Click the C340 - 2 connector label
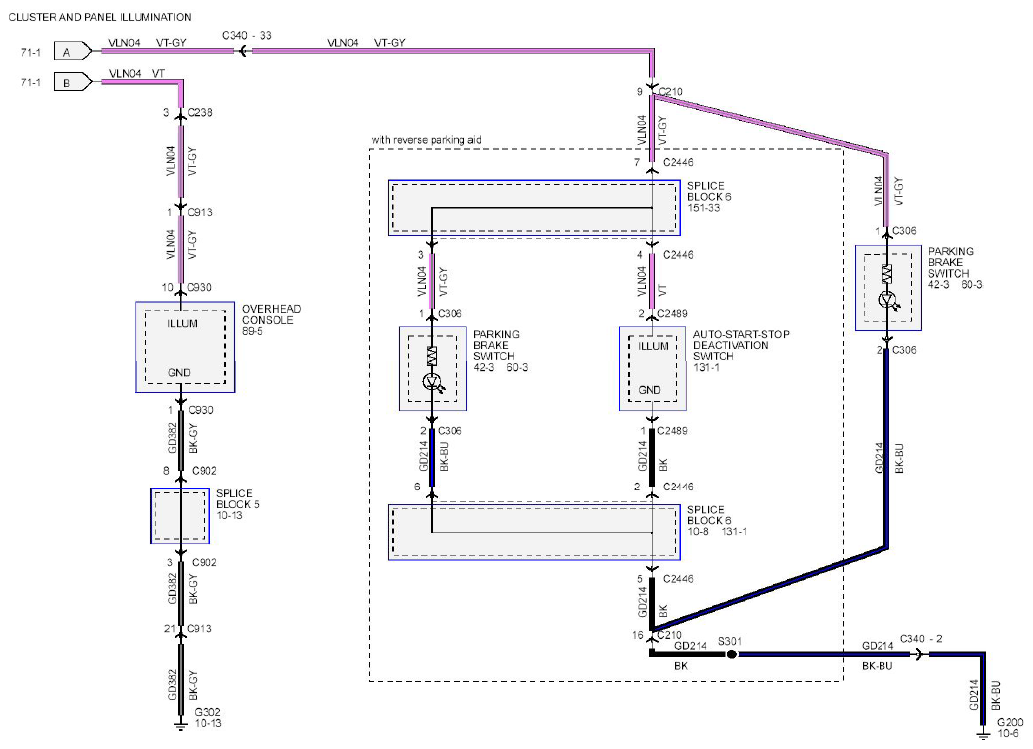This screenshot has width=1033, height=749. (x=921, y=639)
